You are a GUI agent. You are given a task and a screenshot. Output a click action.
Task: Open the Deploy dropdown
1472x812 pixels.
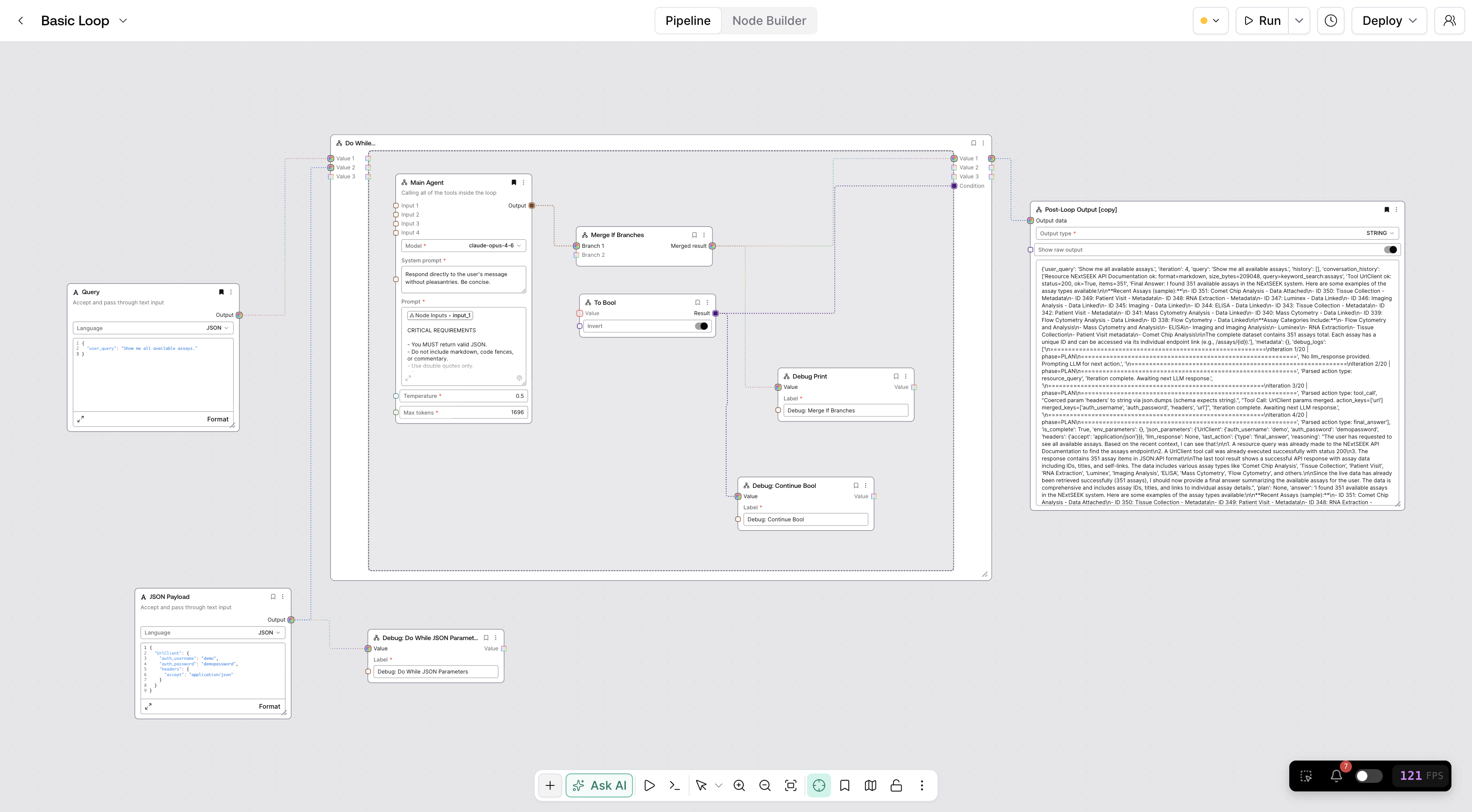[1388, 21]
